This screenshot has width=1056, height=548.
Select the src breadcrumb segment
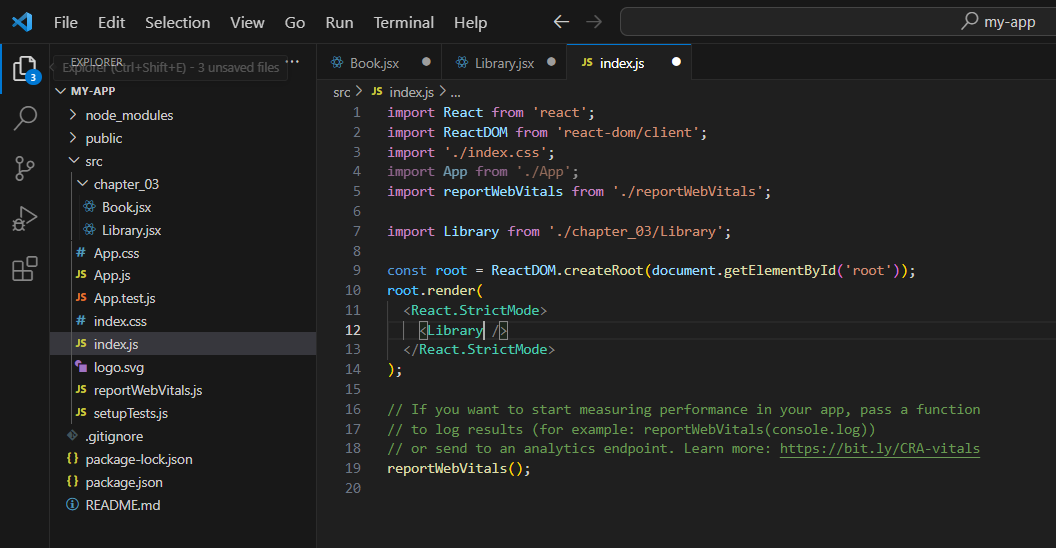pos(342,91)
